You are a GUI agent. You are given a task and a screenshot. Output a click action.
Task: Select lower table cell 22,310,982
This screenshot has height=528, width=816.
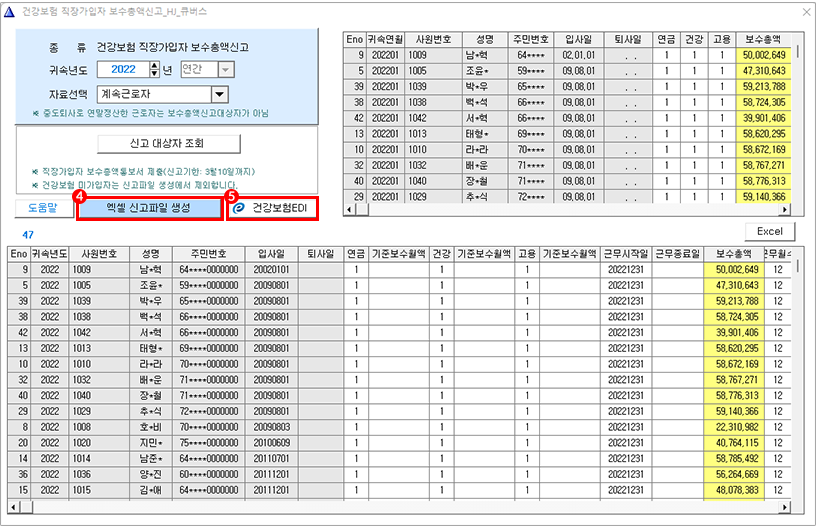[733, 427]
